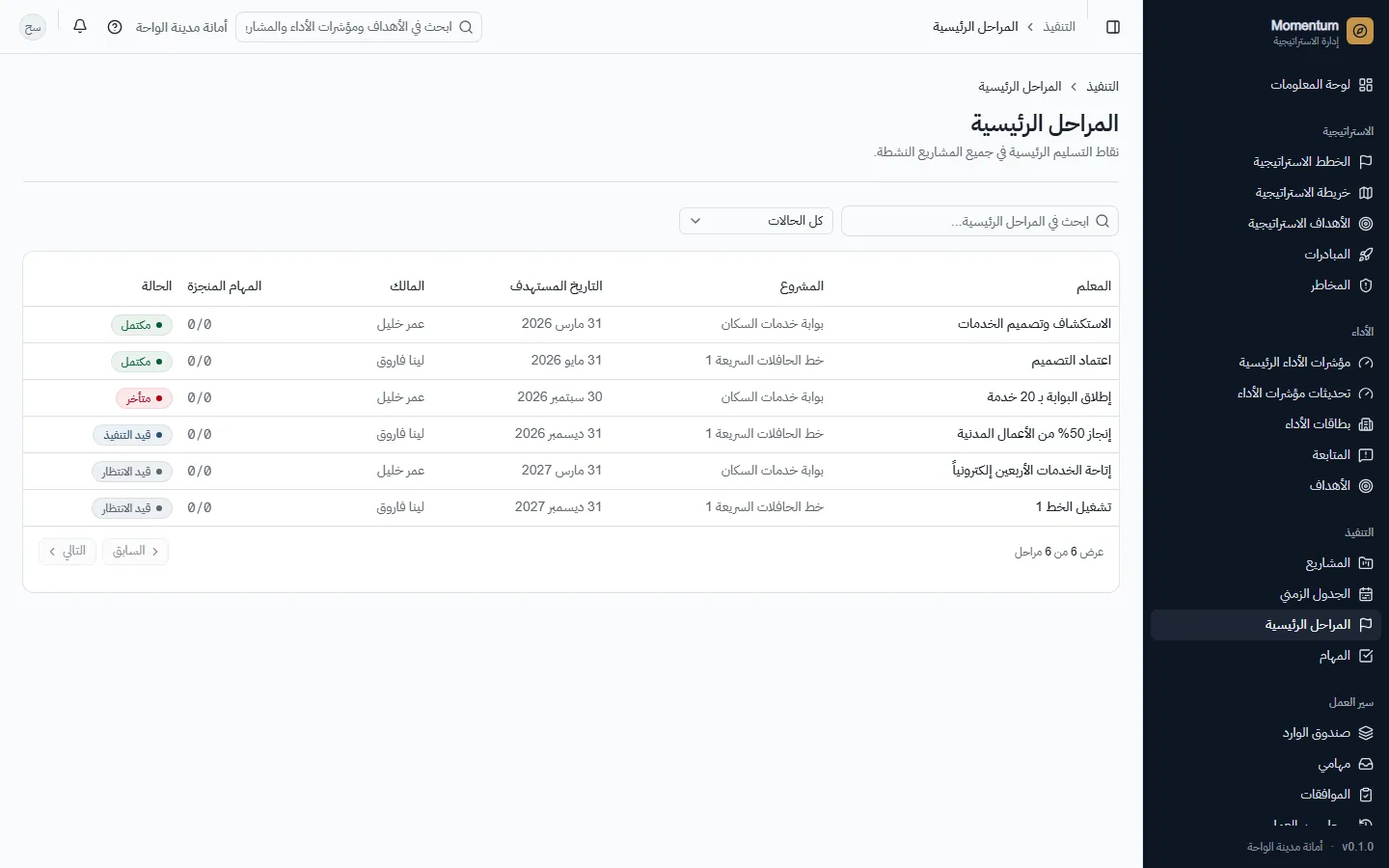Click the السابق pagination button
The height and width of the screenshot is (868, 1389).
[135, 552]
